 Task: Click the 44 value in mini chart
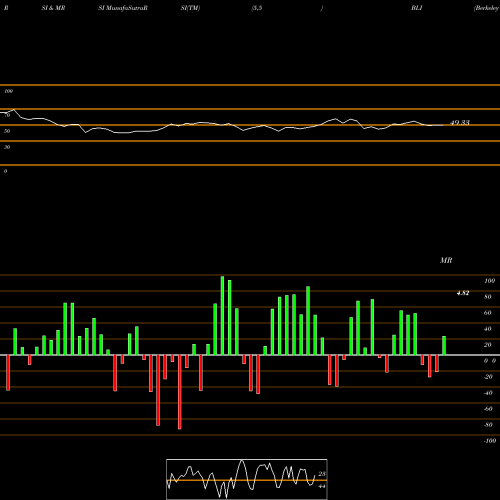tap(322, 486)
